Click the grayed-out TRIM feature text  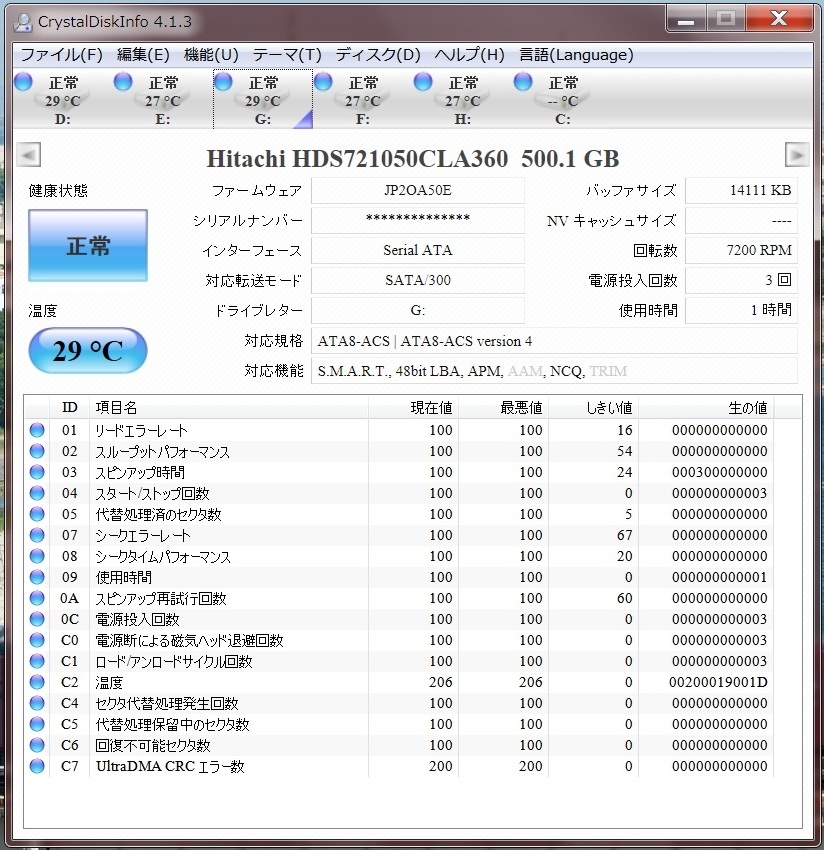pos(608,371)
